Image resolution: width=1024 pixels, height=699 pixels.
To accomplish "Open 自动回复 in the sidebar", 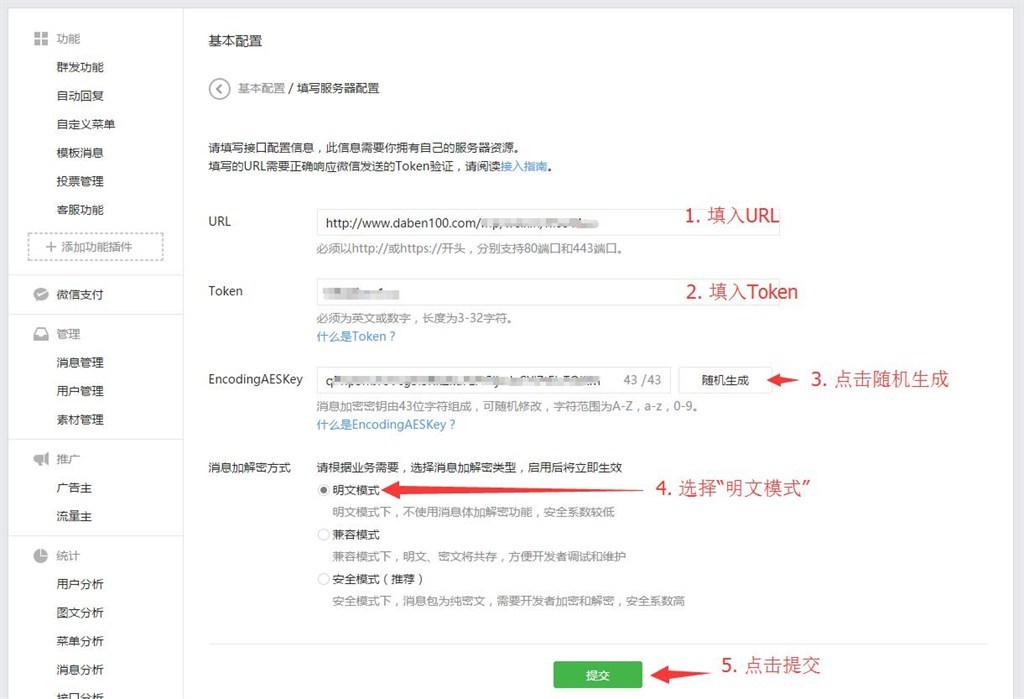I will pyautogui.click(x=80, y=95).
